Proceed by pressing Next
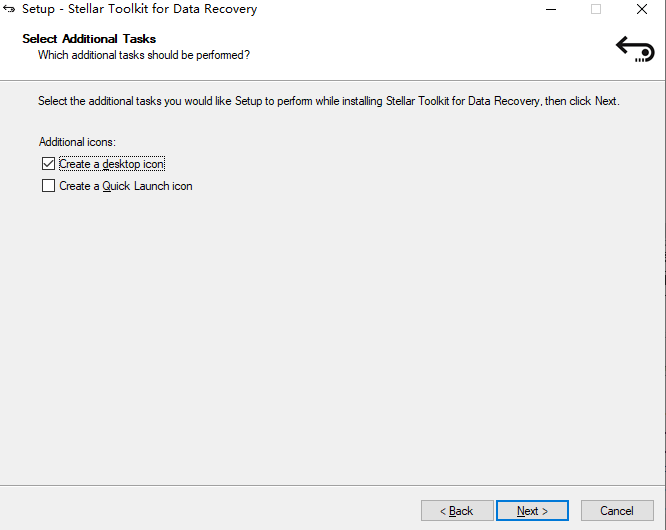This screenshot has width=666, height=530. click(532, 511)
